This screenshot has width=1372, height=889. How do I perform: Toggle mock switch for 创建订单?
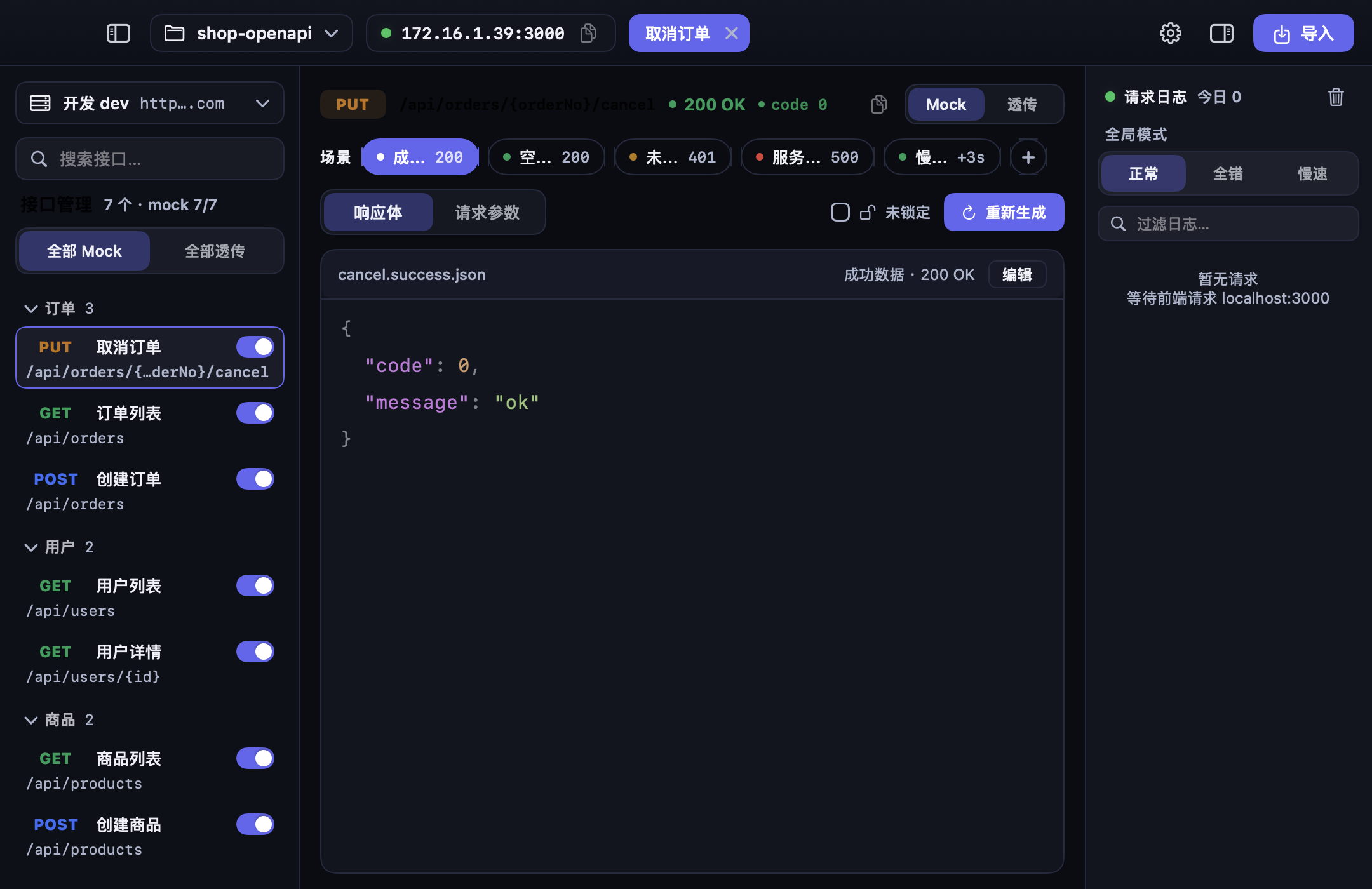point(255,479)
